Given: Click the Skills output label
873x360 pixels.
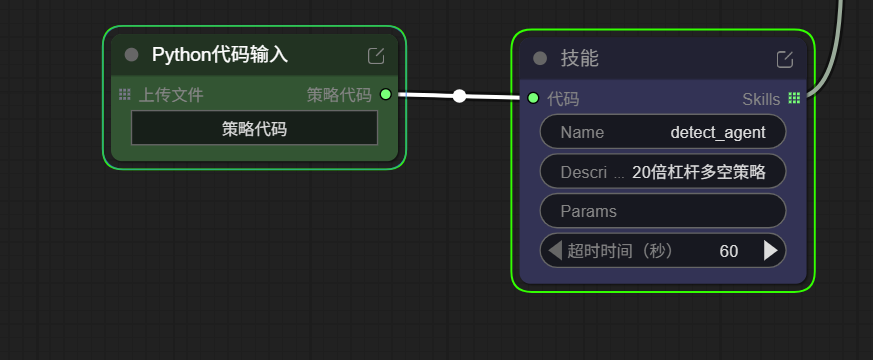Looking at the screenshot, I should (x=761, y=99).
